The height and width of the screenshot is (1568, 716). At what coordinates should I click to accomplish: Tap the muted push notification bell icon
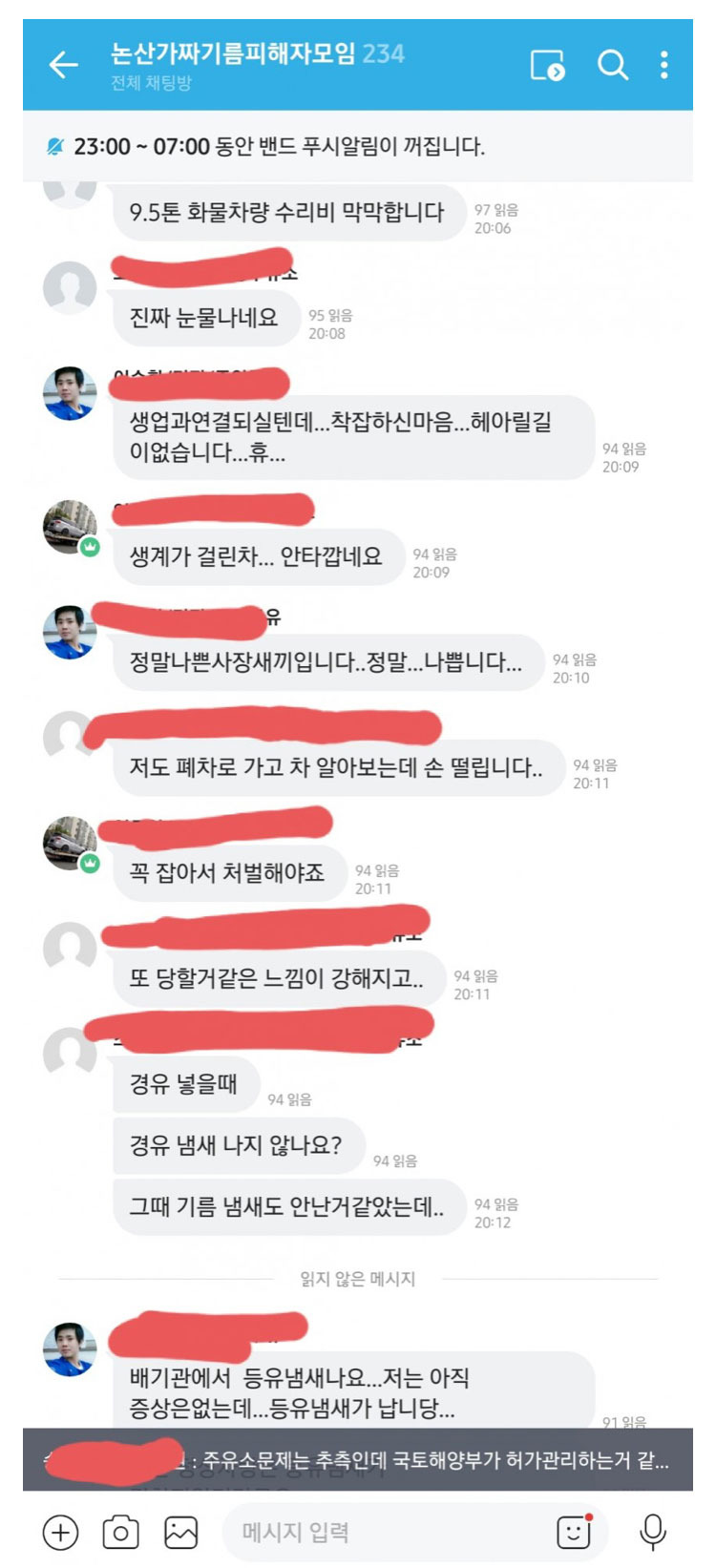click(54, 146)
